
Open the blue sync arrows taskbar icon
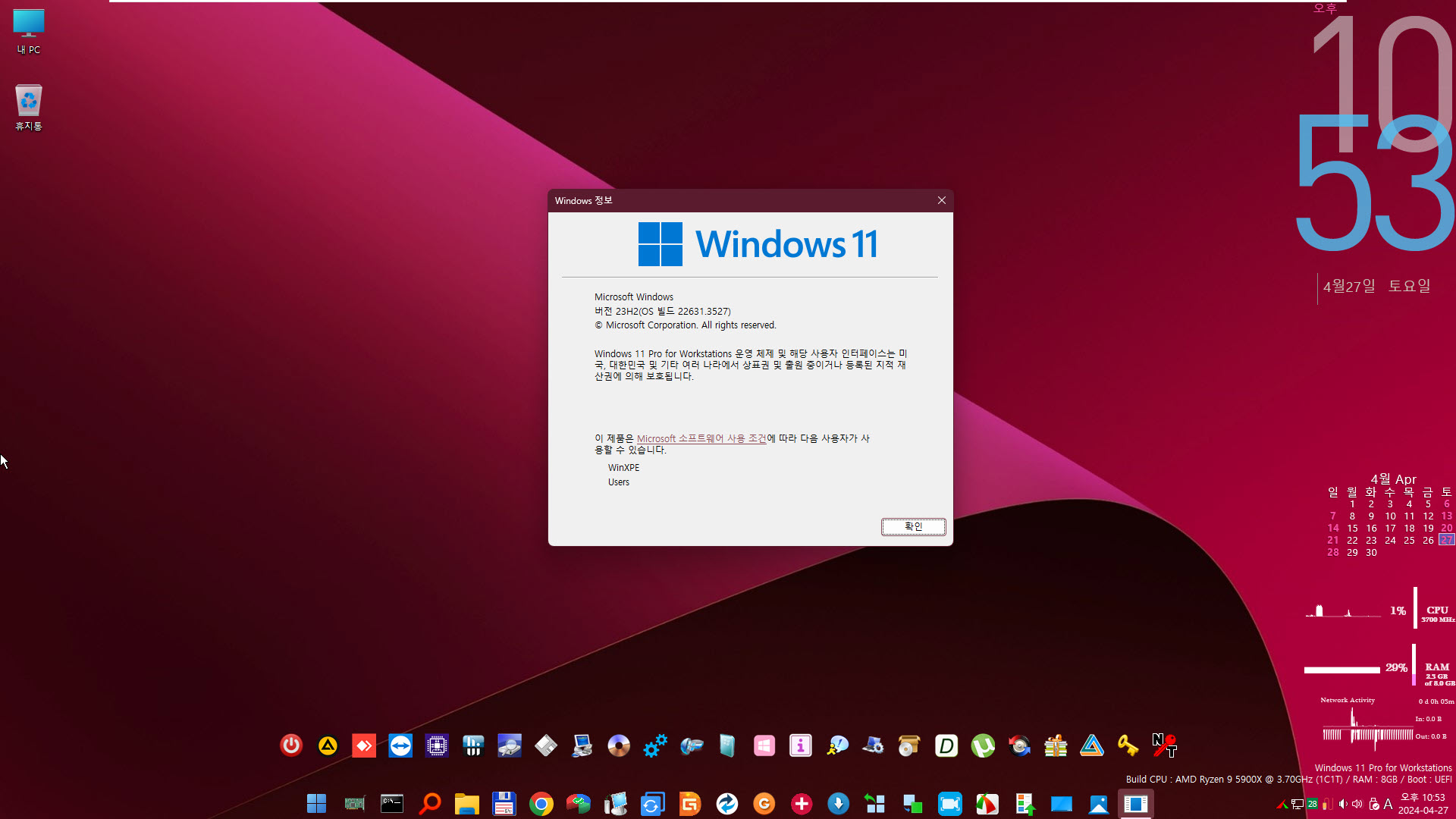[x=653, y=804]
